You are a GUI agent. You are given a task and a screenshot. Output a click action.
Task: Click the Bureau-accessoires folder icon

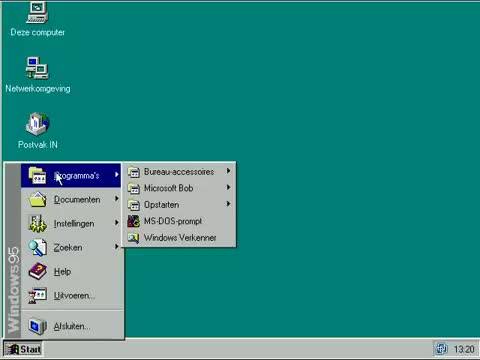[x=134, y=172]
